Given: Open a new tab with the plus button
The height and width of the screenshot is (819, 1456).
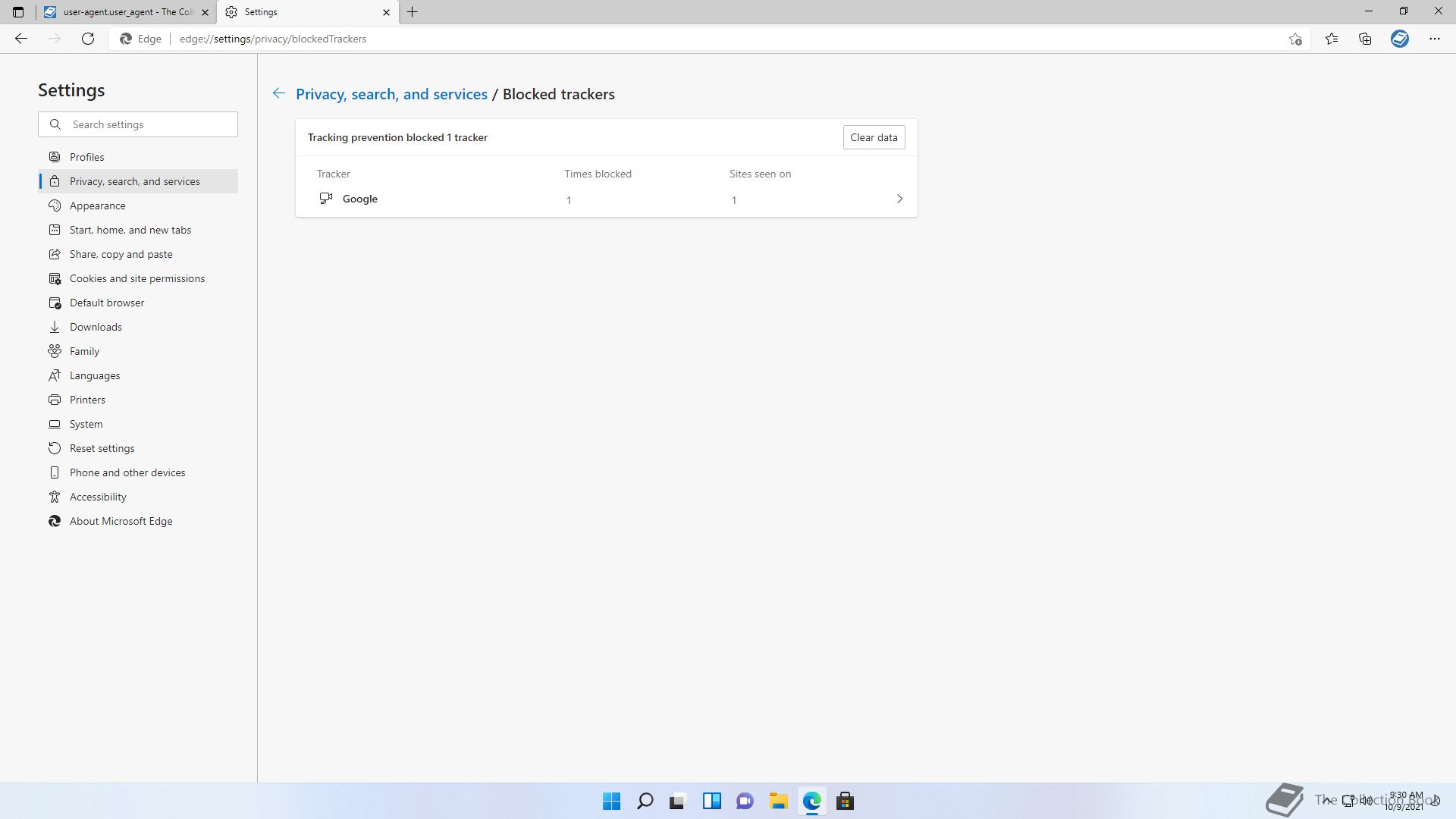Looking at the screenshot, I should 413,12.
